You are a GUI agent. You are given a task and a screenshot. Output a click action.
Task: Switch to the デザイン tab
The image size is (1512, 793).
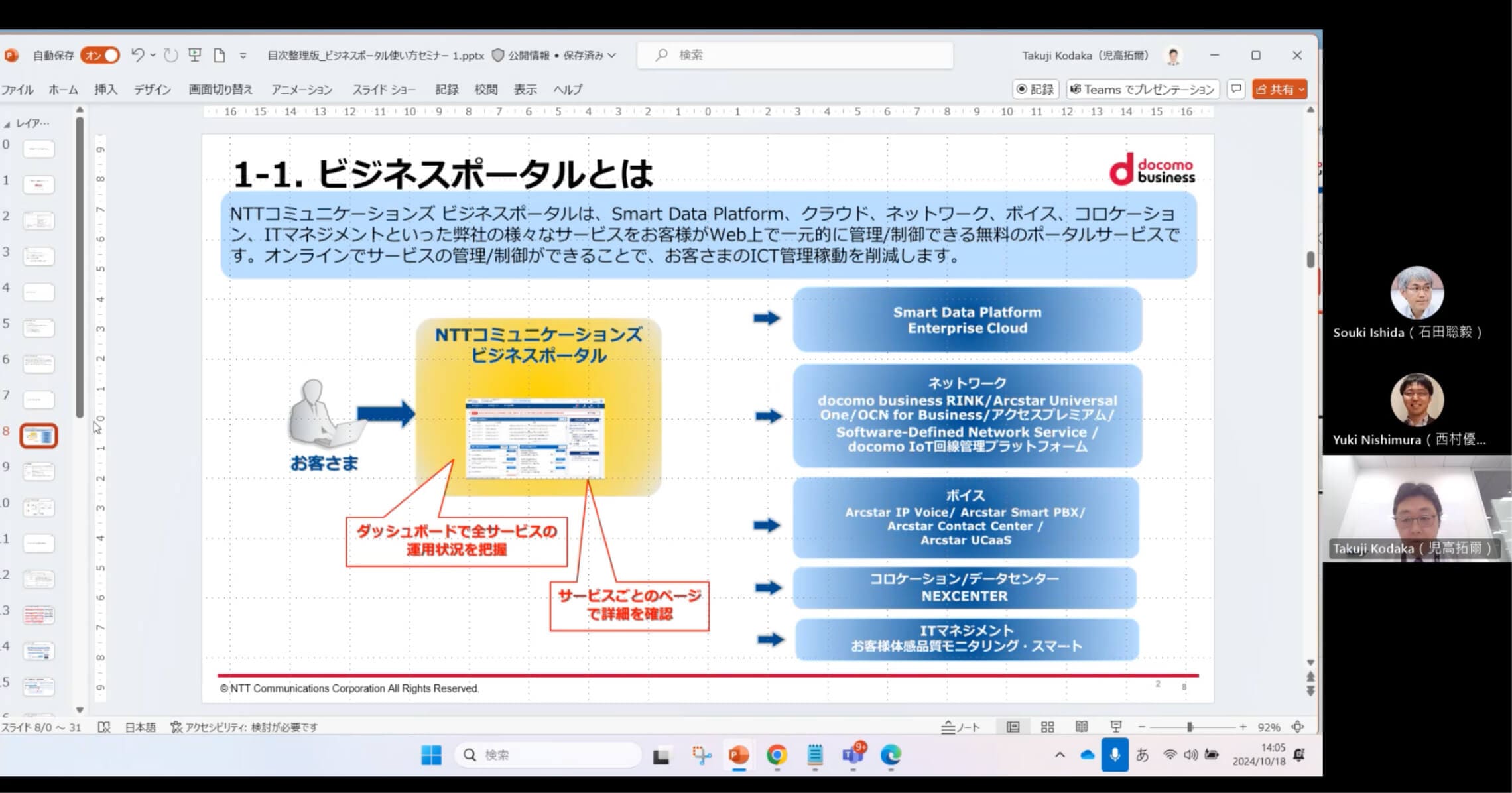(153, 90)
